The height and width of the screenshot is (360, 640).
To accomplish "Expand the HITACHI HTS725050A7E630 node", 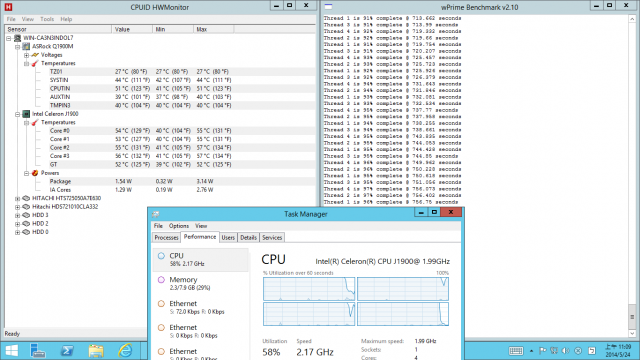I will point(18,199).
